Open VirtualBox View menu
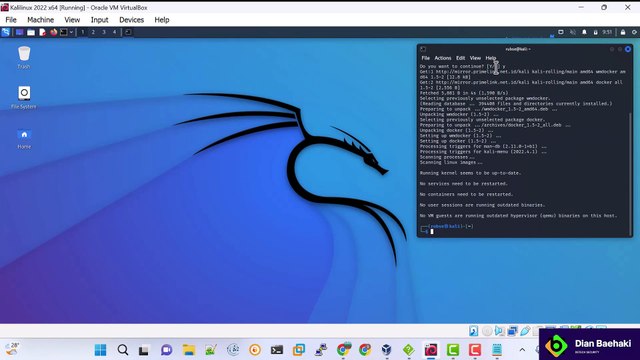Screen dimensions: 640x360 pyautogui.click(x=72, y=20)
